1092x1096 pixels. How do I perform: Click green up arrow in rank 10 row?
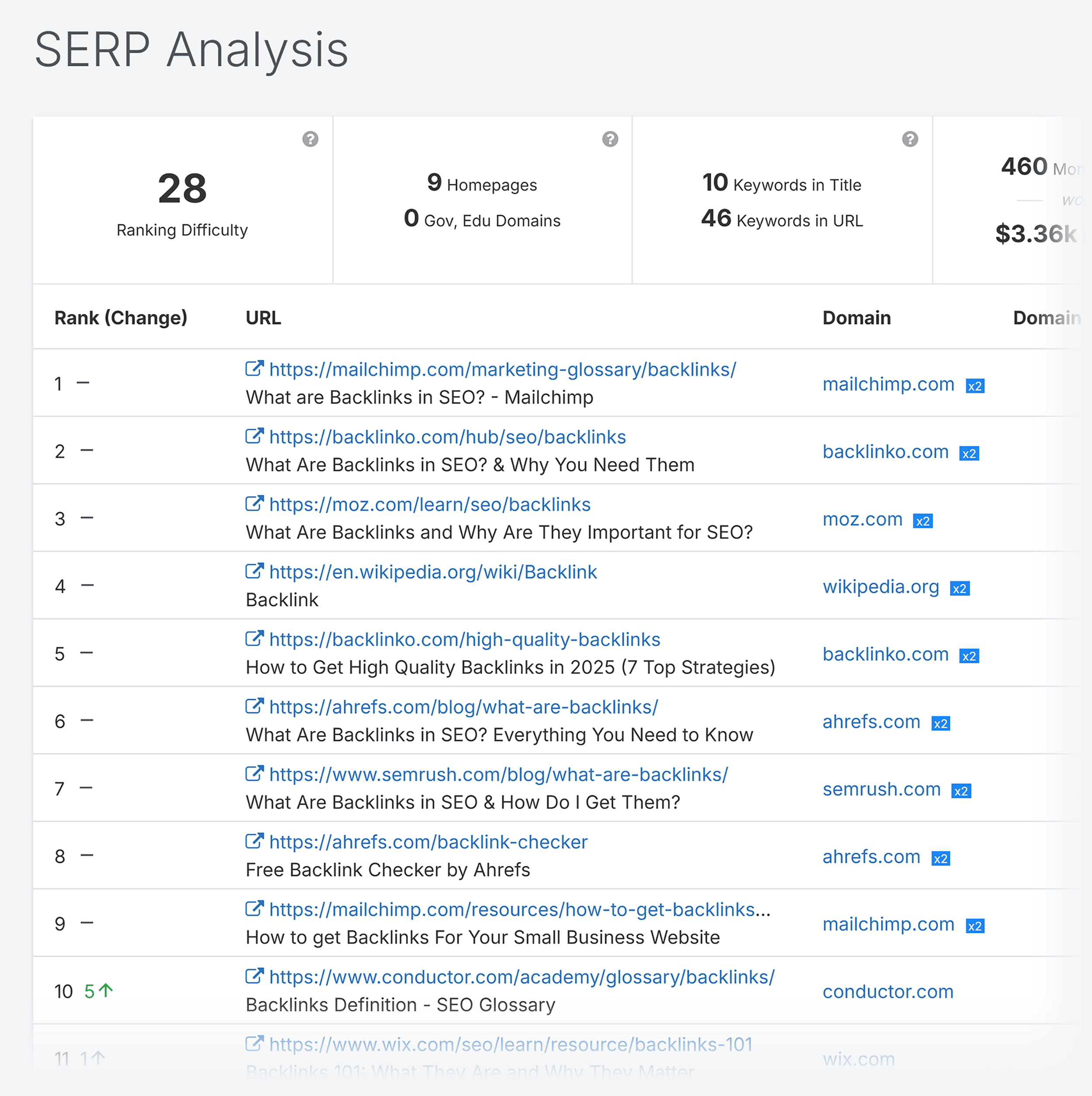click(106, 990)
